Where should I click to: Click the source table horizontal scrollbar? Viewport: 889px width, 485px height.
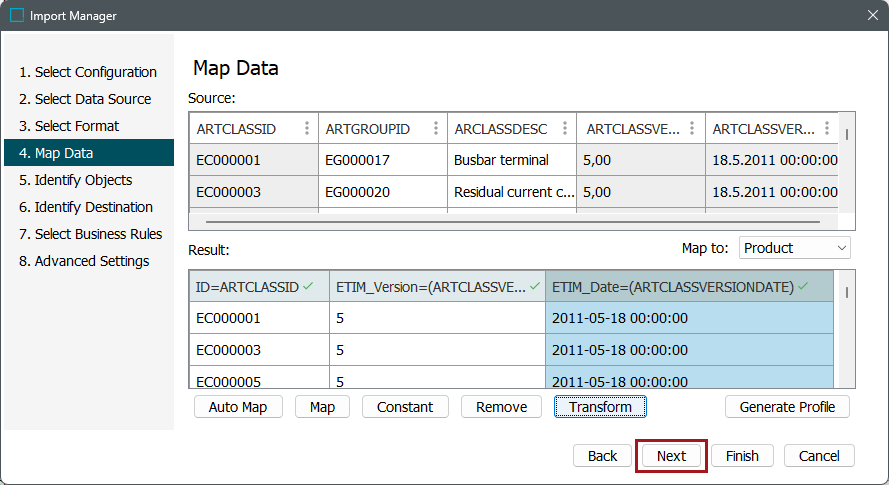coord(512,222)
